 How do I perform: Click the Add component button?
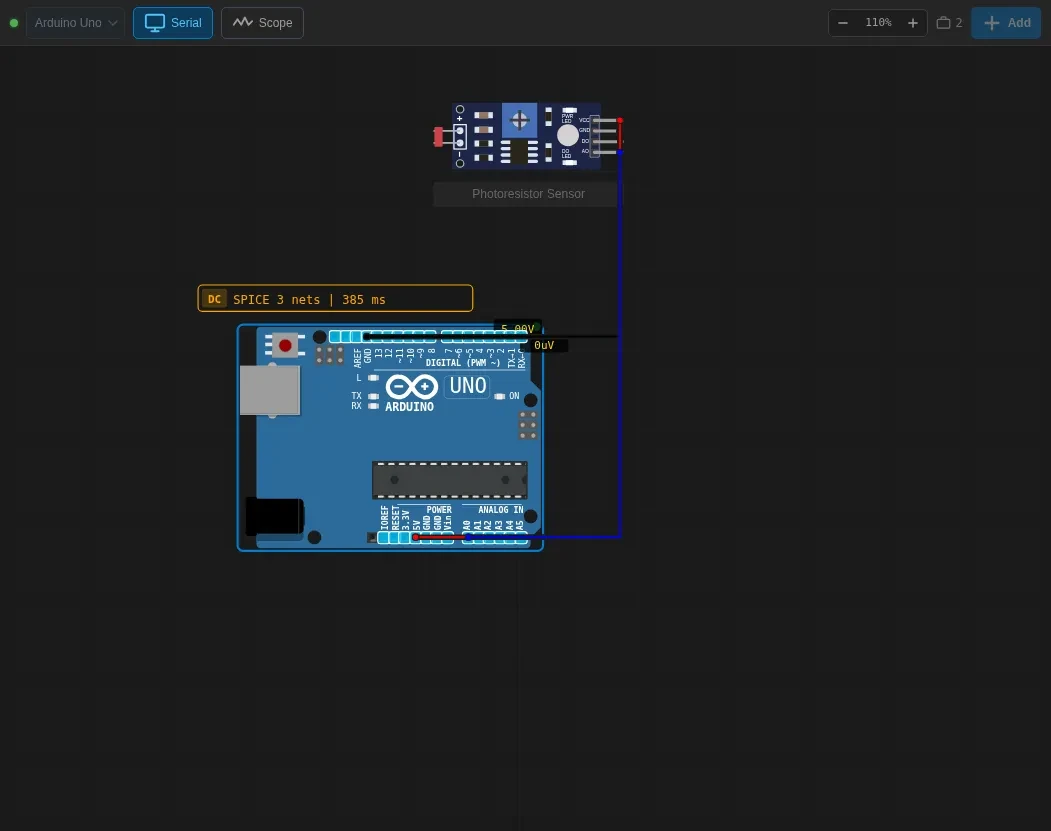coord(1006,23)
